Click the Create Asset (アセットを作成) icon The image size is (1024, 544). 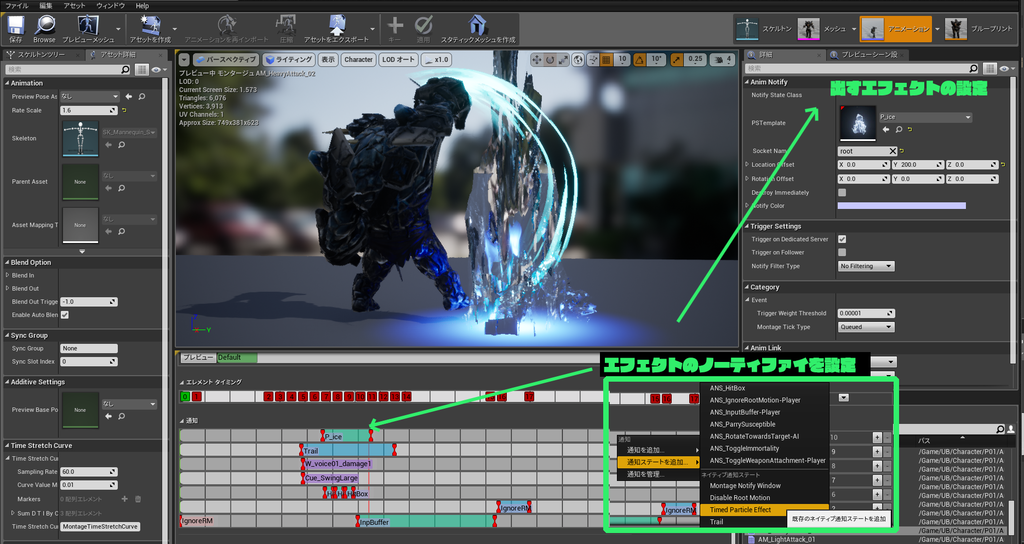(150, 25)
